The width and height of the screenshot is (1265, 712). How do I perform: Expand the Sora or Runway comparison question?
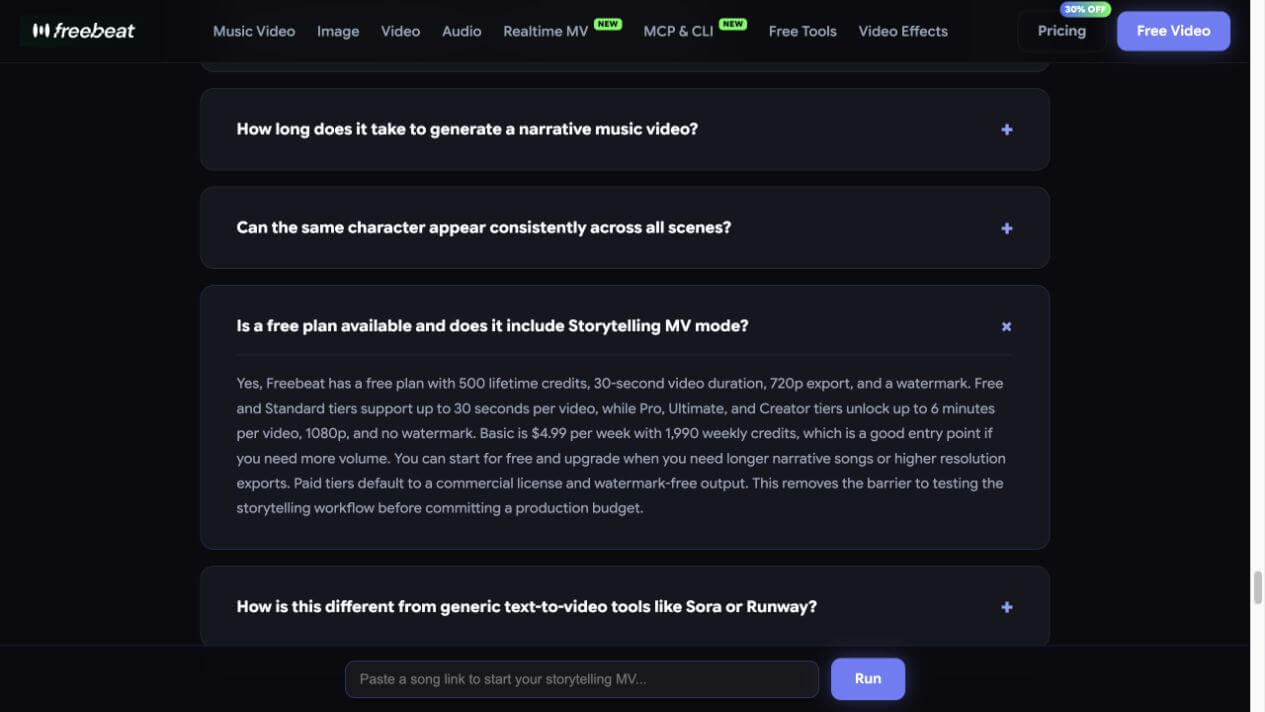coord(625,607)
